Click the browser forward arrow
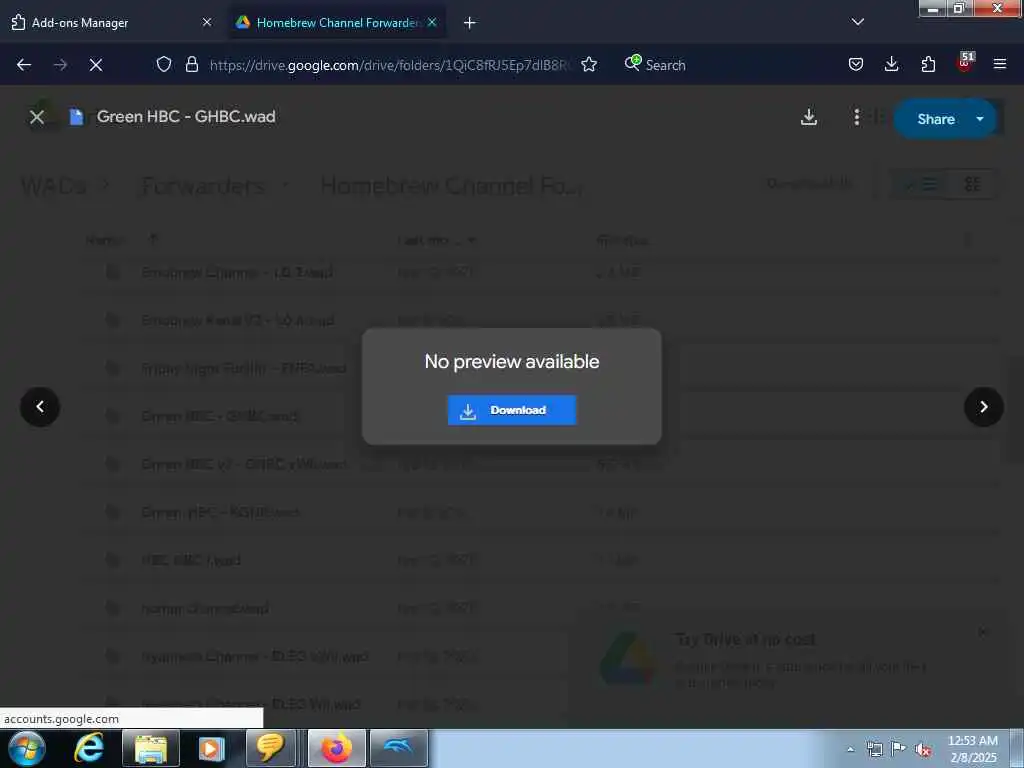The width and height of the screenshot is (1024, 768). point(60,65)
